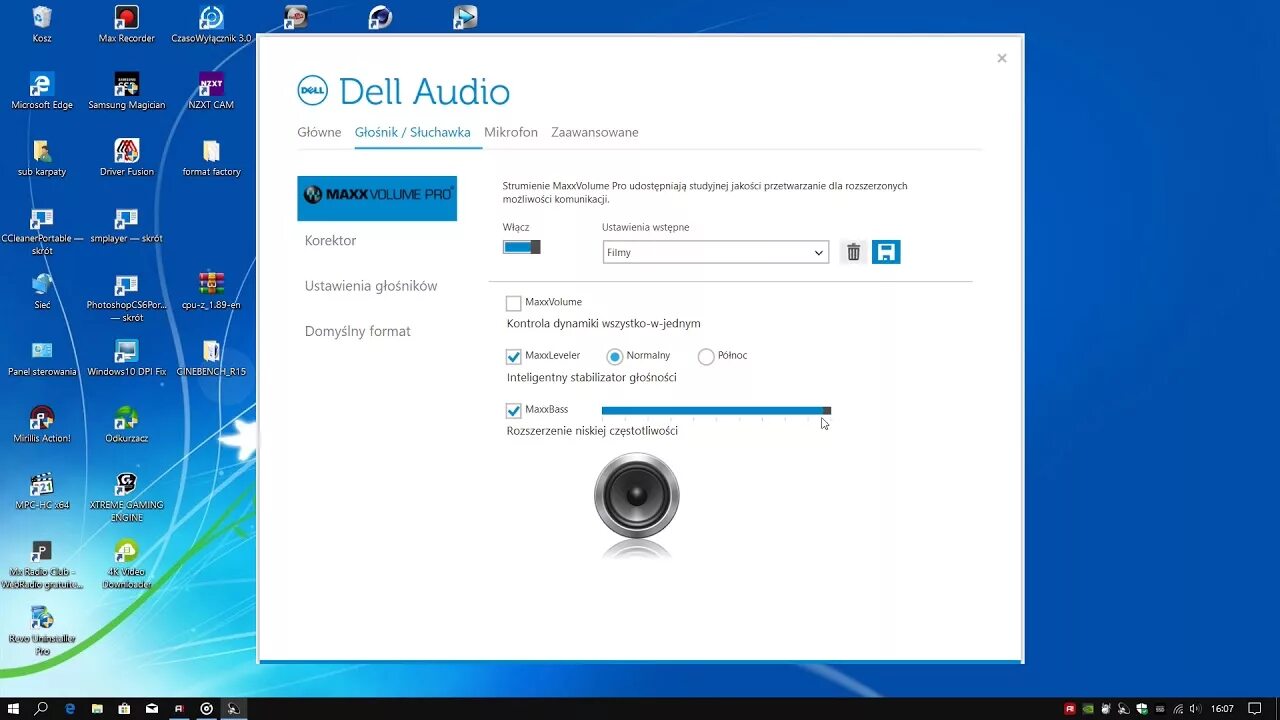The width and height of the screenshot is (1280, 720).
Task: Open the Driver Fusion desktop shortcut
Action: [127, 158]
